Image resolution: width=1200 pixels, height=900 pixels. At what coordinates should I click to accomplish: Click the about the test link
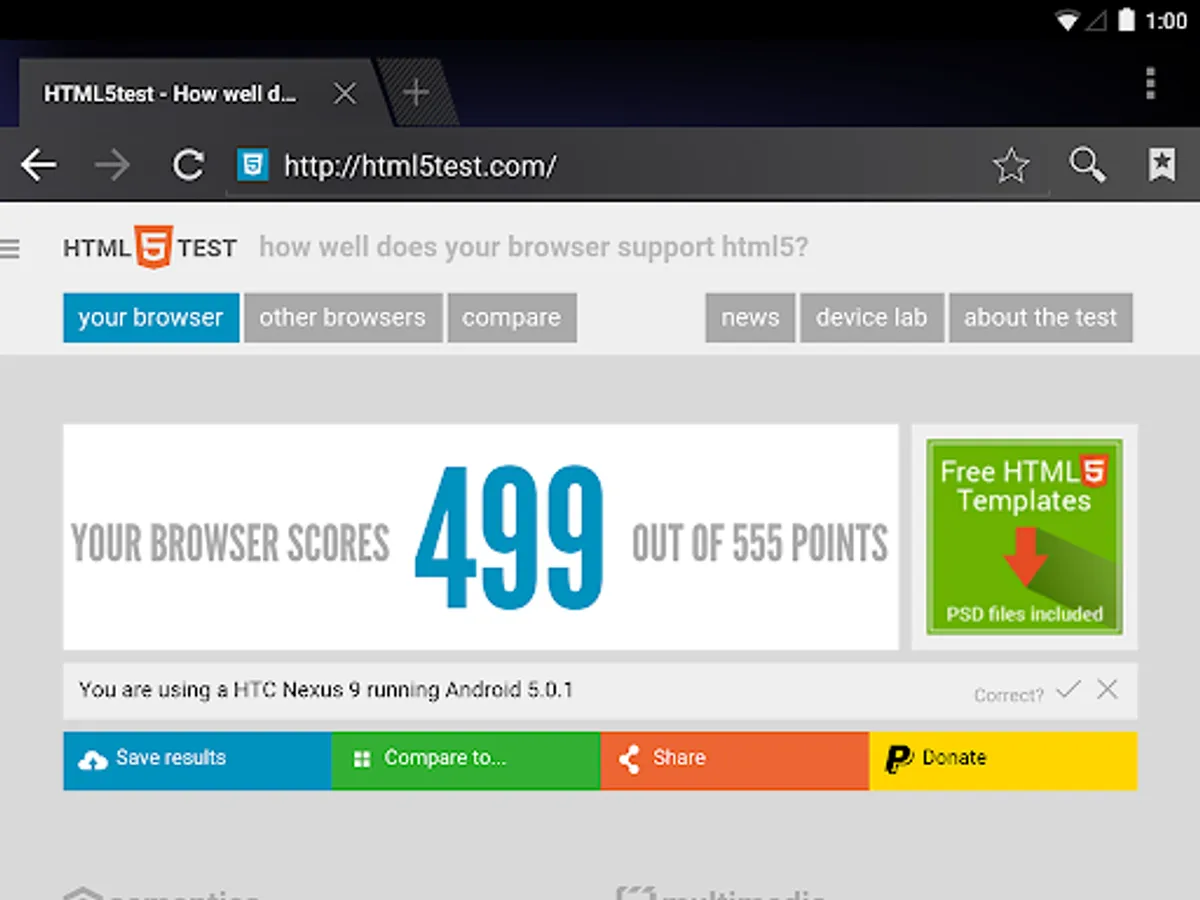click(x=1040, y=317)
